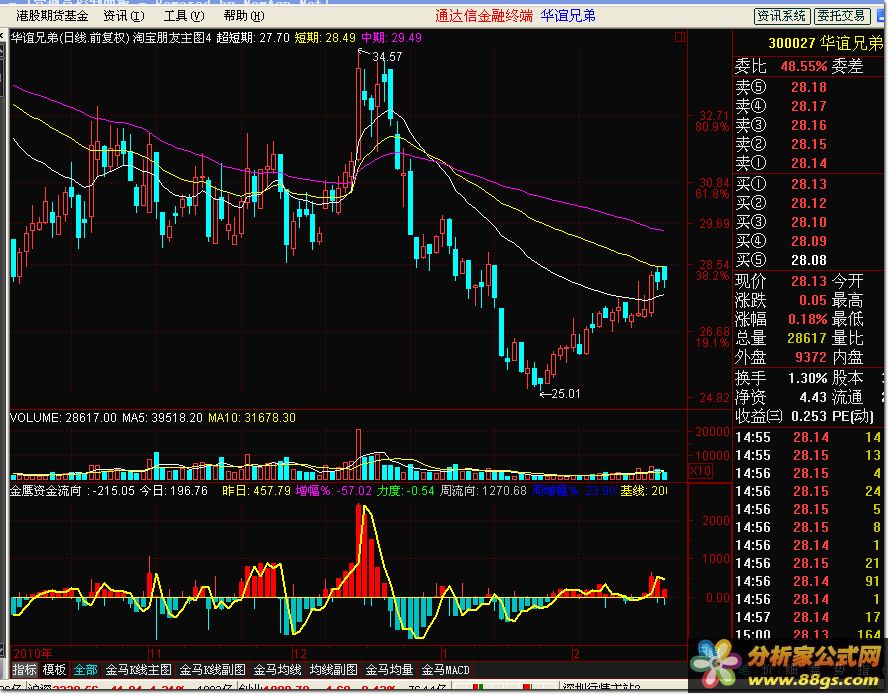The height and width of the screenshot is (695, 890).
Task: Click the 委比 value 48.55%
Action: click(803, 66)
